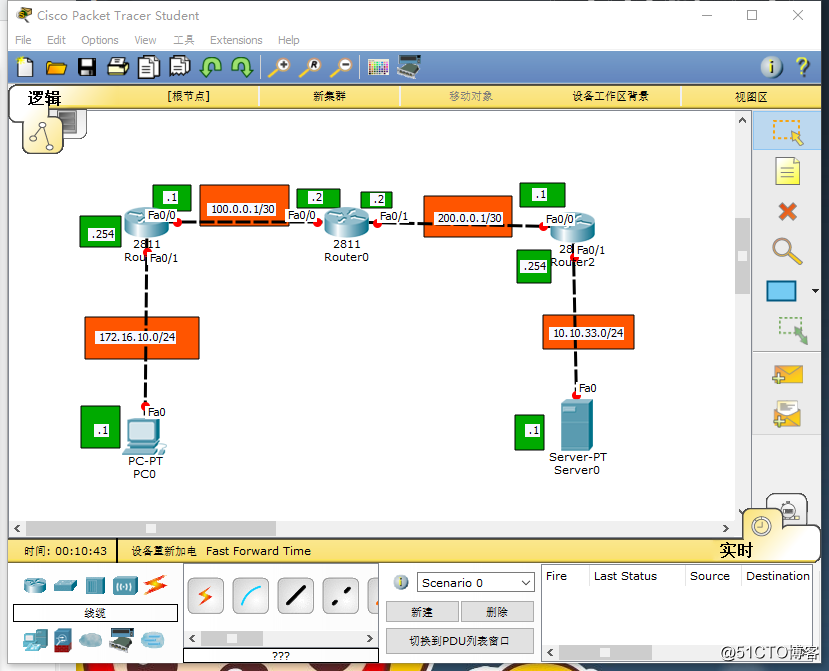Image resolution: width=829 pixels, height=671 pixels.
Task: Switch to the 实时 realtime mode tab
Action: pos(735,550)
